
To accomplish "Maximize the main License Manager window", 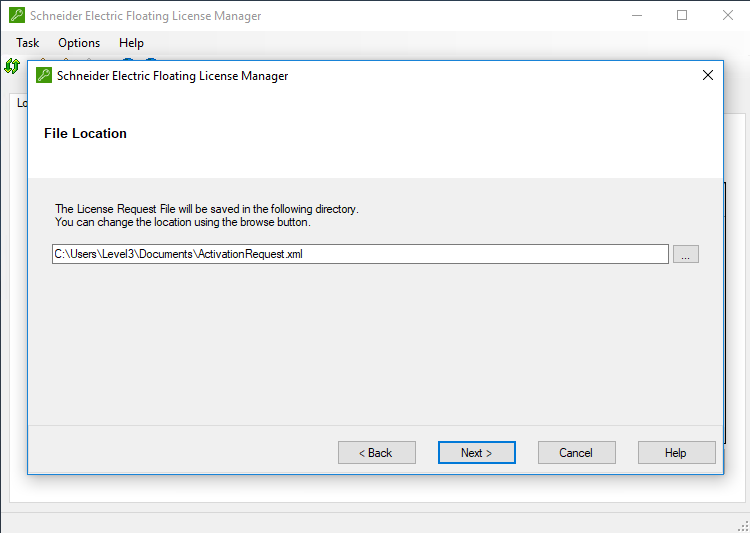I will [x=682, y=15].
